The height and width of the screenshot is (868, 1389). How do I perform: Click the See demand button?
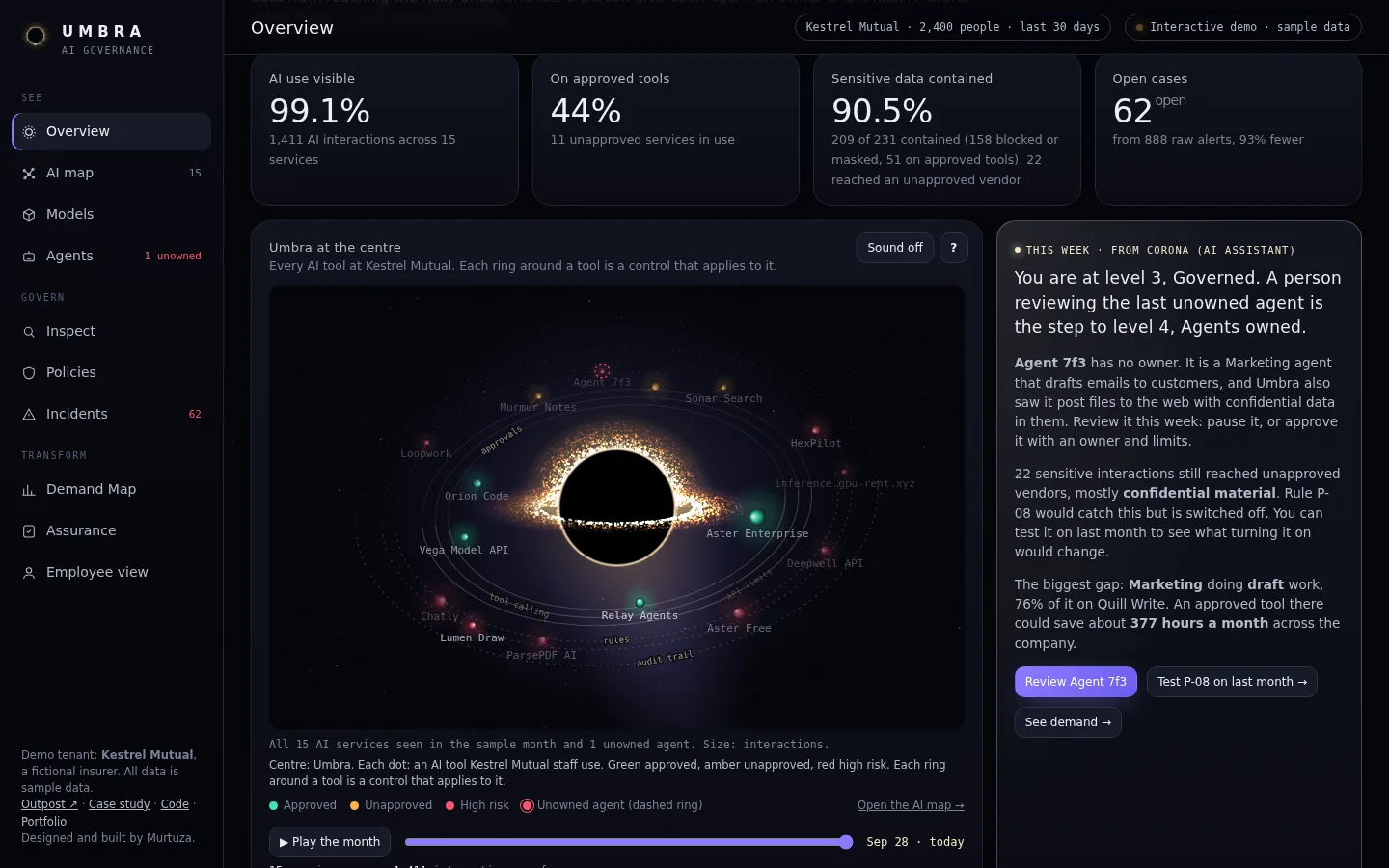click(x=1068, y=722)
